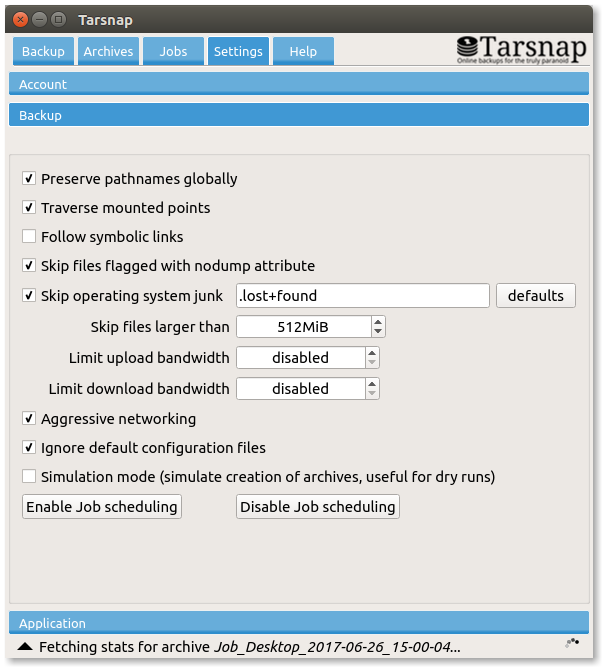Viewport: 602px width, 667px height.
Task: Click Disable Job scheduling button
Action: pos(318,507)
